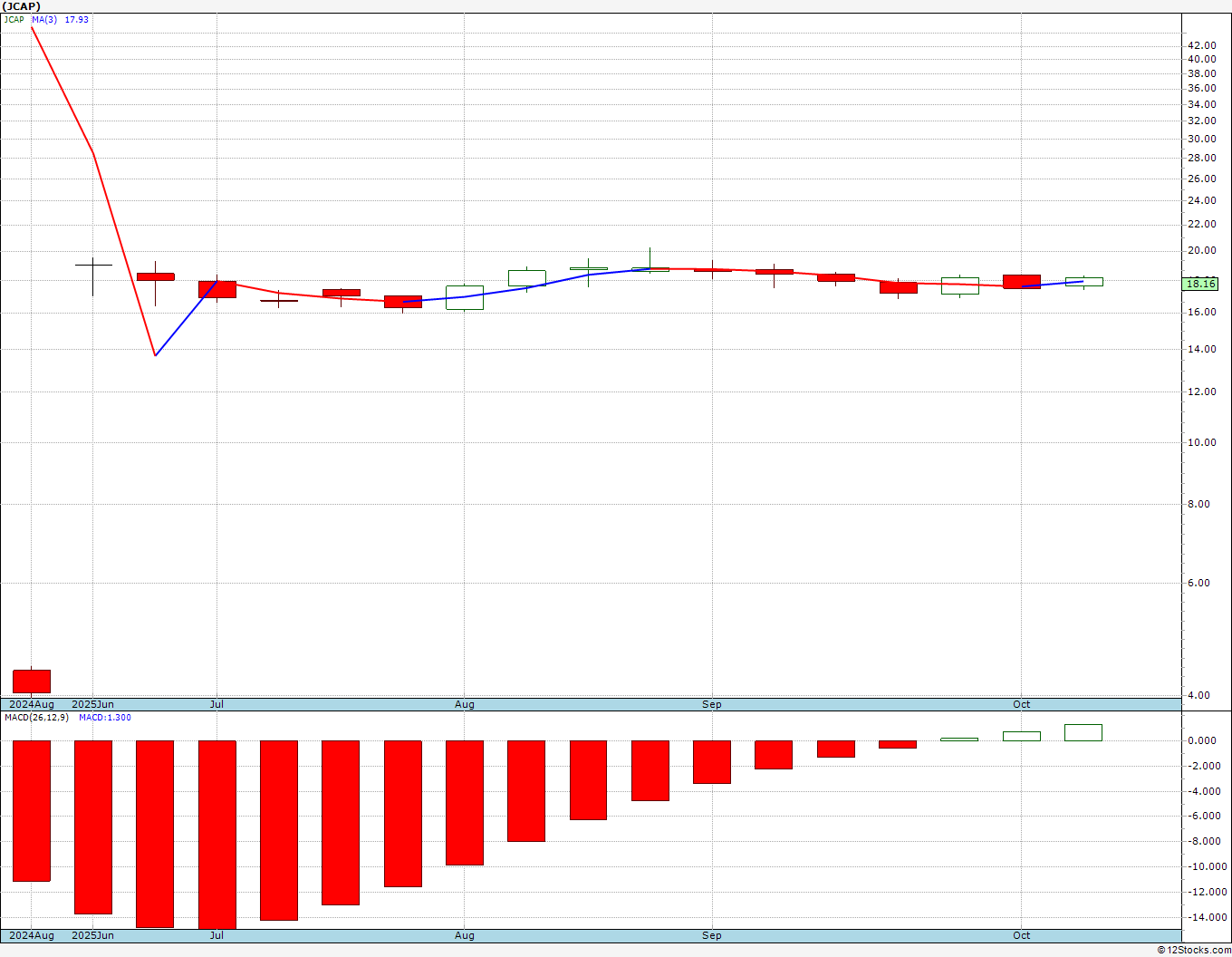Click the red 2024Aug candle near 4.00
The image size is (1232, 957).
pyautogui.click(x=32, y=681)
